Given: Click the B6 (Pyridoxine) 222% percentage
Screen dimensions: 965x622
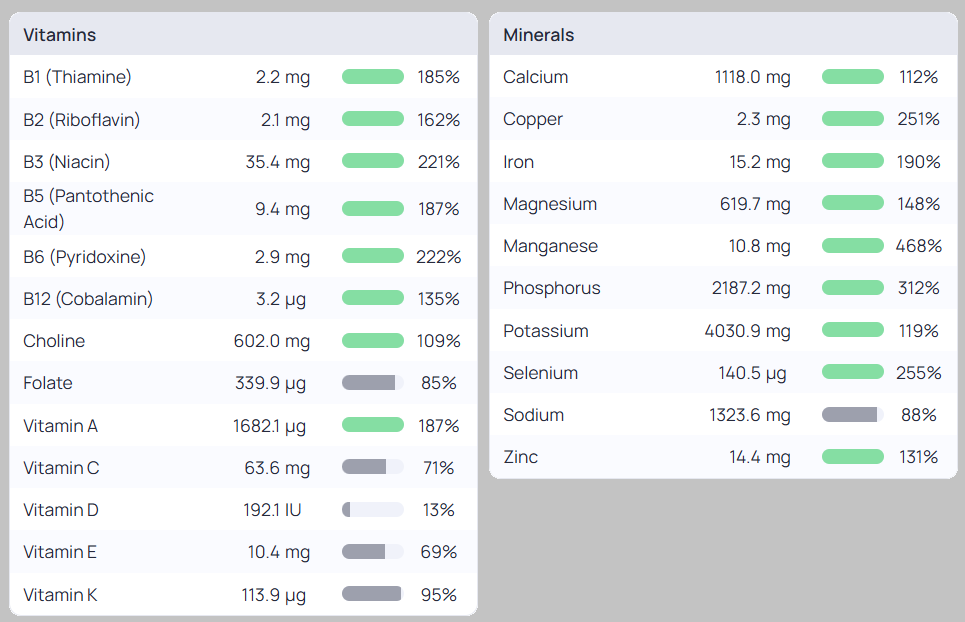Looking at the screenshot, I should [x=439, y=257].
